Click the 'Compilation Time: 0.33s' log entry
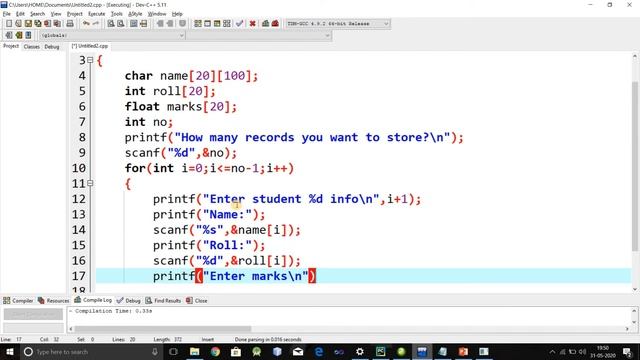 pyautogui.click(x=113, y=311)
